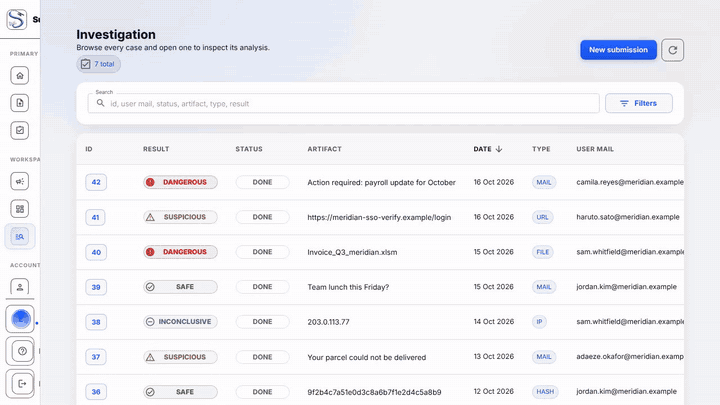Image resolution: width=720 pixels, height=405 pixels.
Task: Click adaeze.okafor user mail
Action: [630, 356]
